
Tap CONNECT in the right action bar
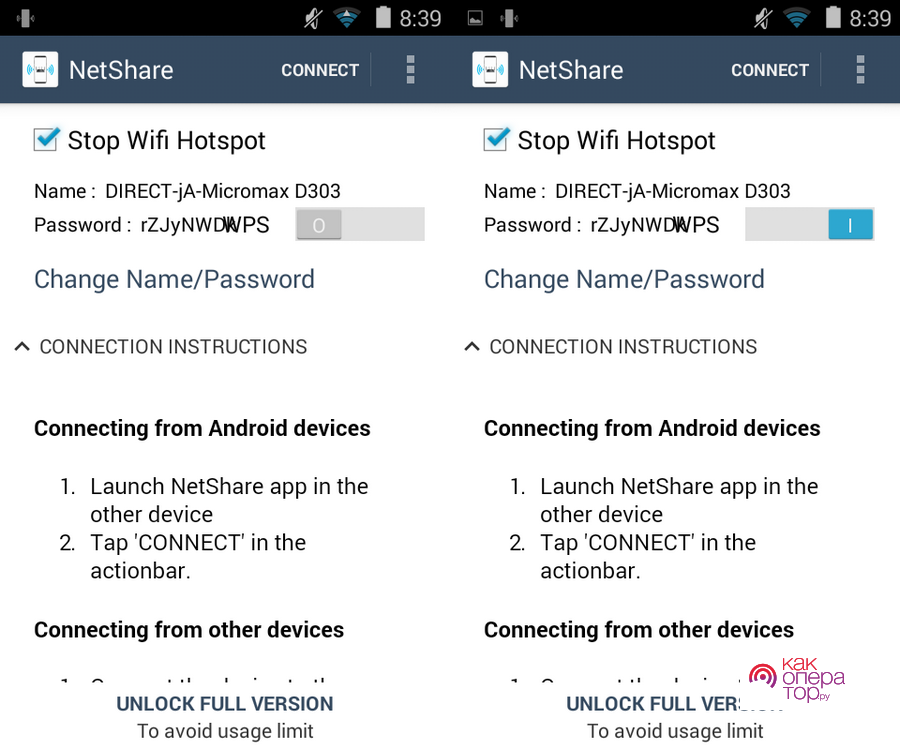[770, 70]
